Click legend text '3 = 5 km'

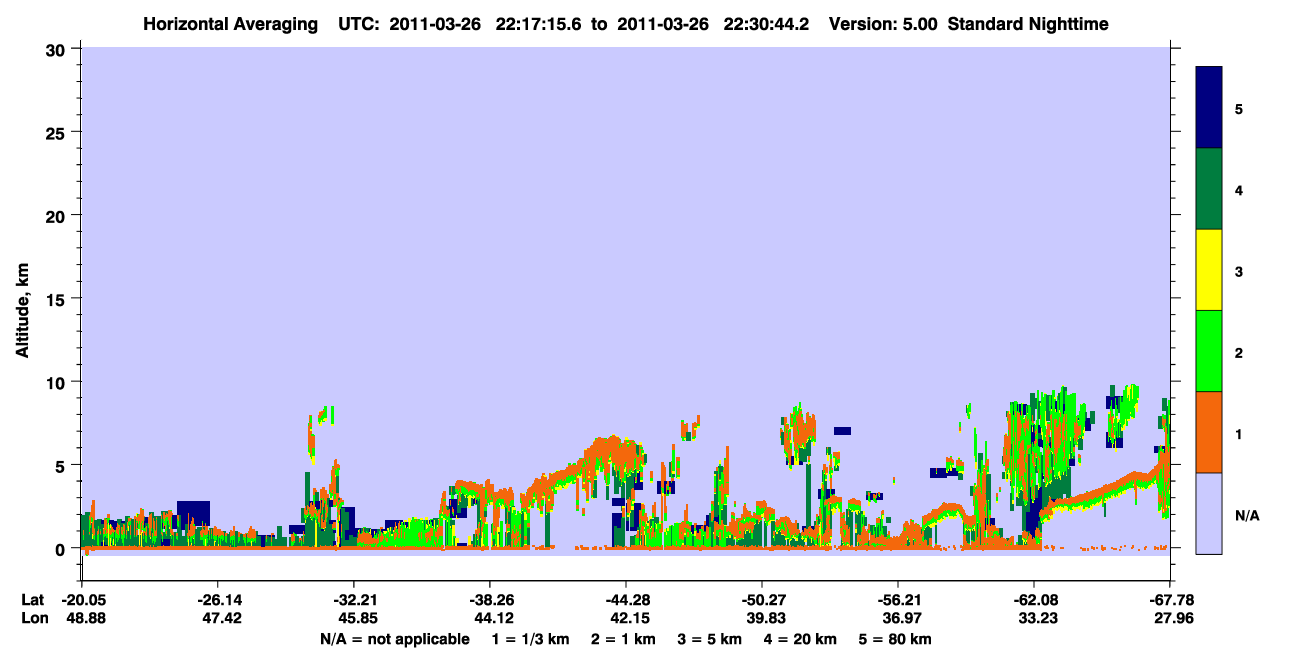(x=708, y=639)
